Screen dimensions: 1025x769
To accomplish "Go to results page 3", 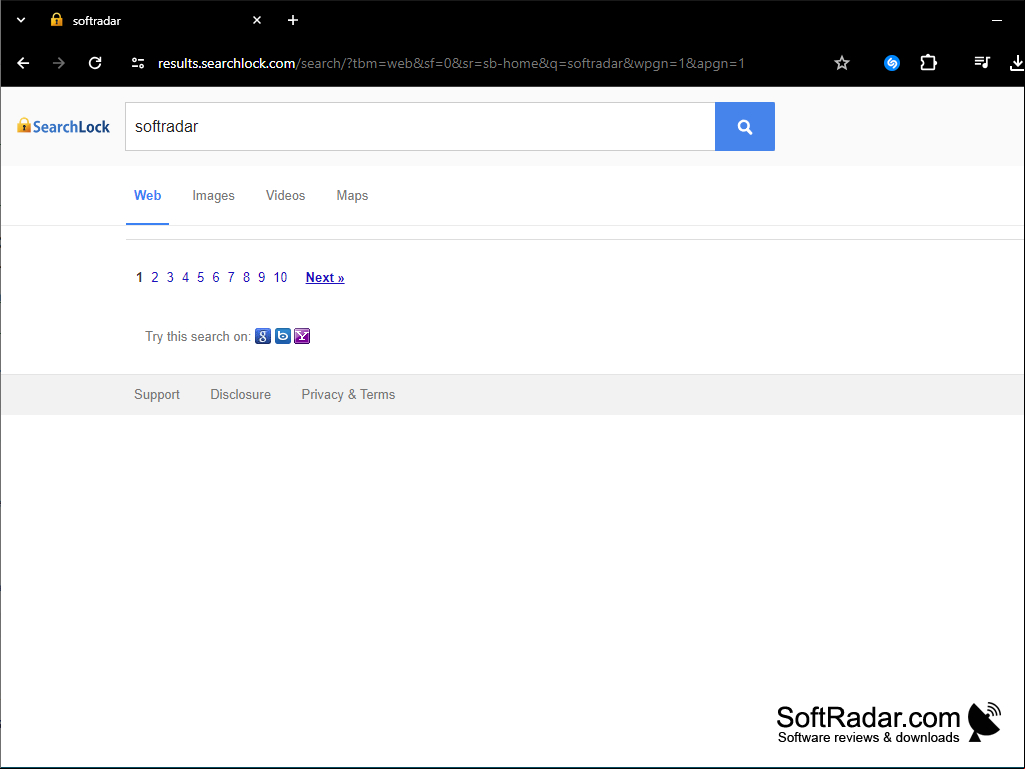I will [x=170, y=277].
